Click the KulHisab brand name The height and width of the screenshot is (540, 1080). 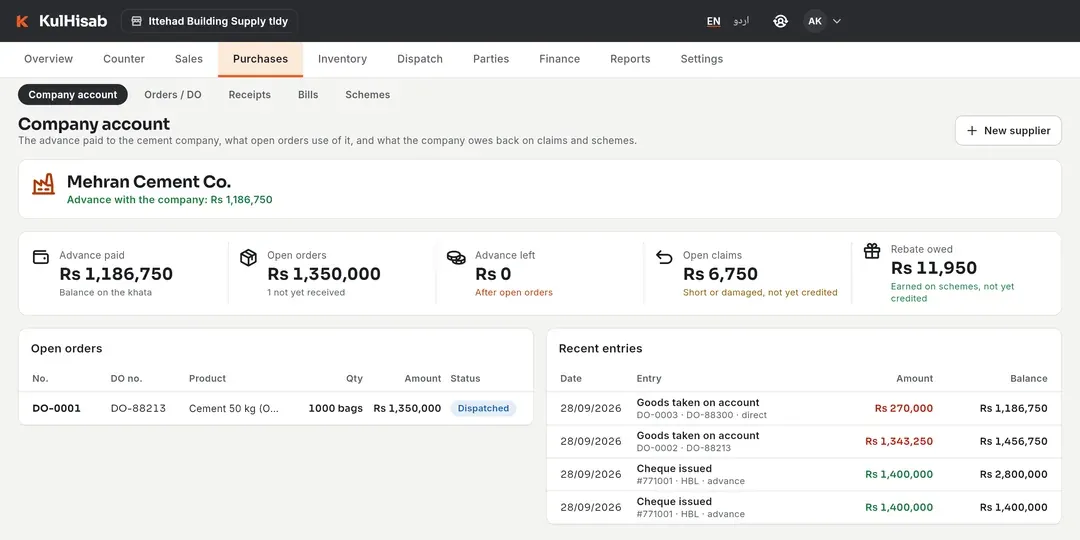[x=73, y=21]
